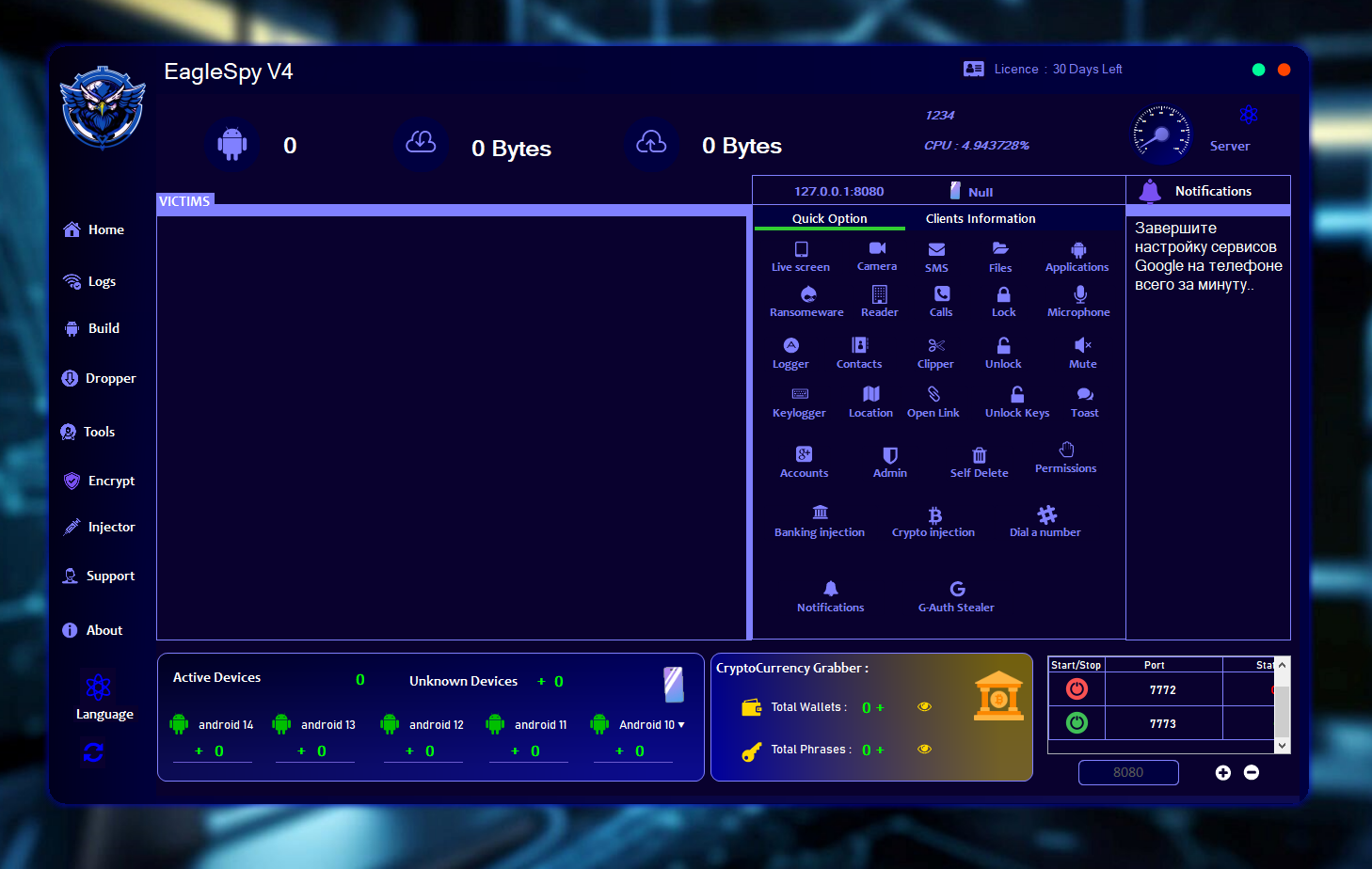Click the port table scrollbar down arrow
This screenshot has height=869, width=1372.
(x=1282, y=746)
